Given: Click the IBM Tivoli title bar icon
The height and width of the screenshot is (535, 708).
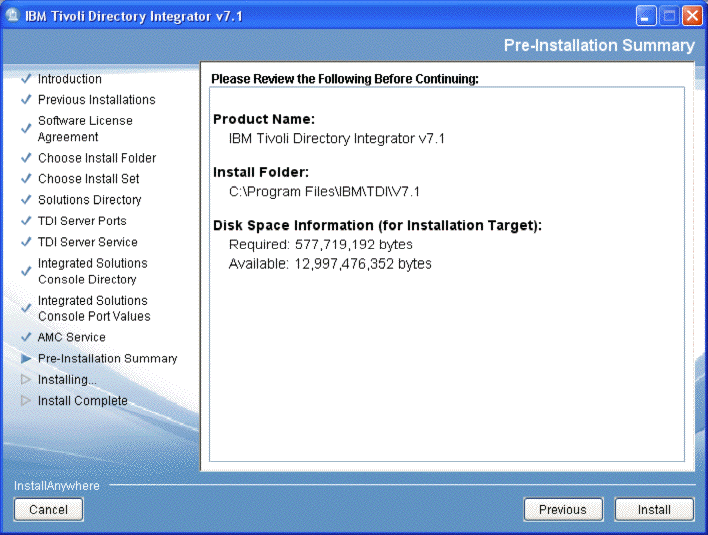Looking at the screenshot, I should coord(12,16).
